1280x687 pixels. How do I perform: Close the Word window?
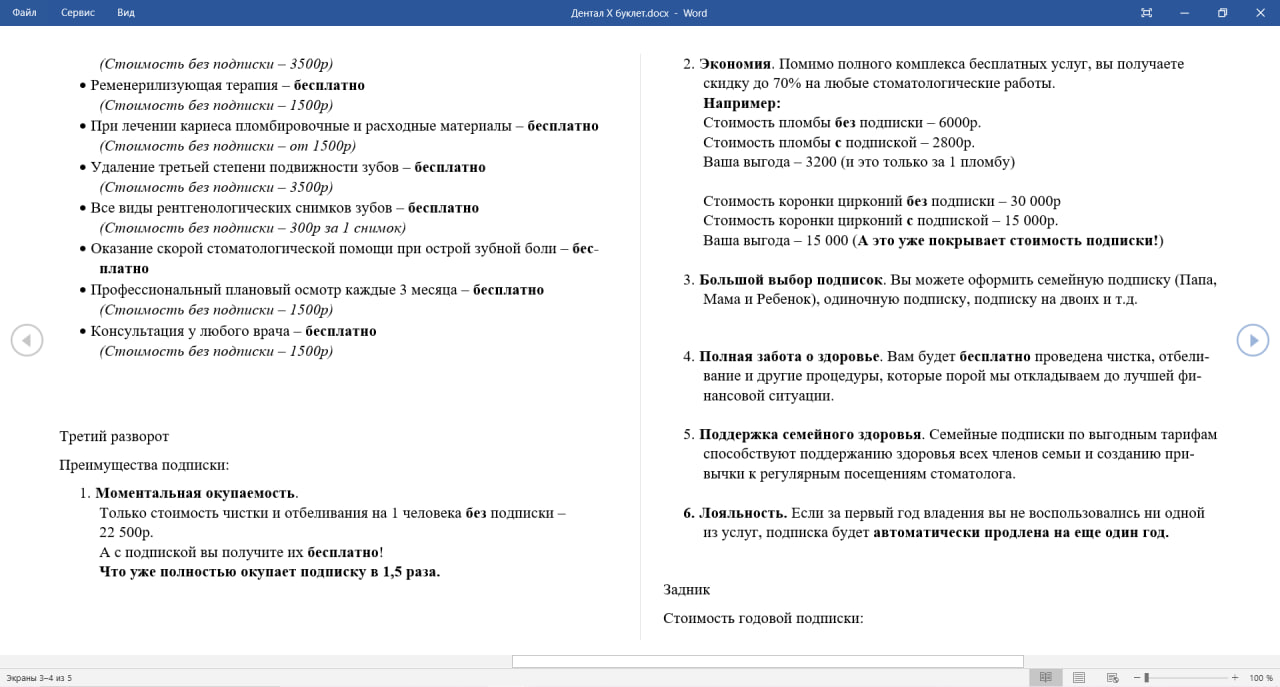coord(1260,13)
